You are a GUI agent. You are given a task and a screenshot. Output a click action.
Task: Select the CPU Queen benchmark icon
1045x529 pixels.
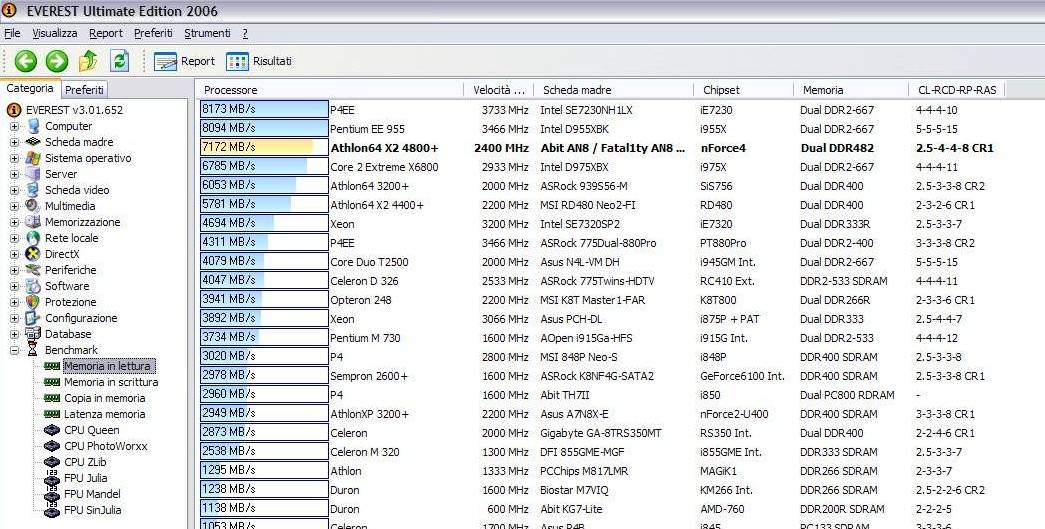[x=53, y=430]
